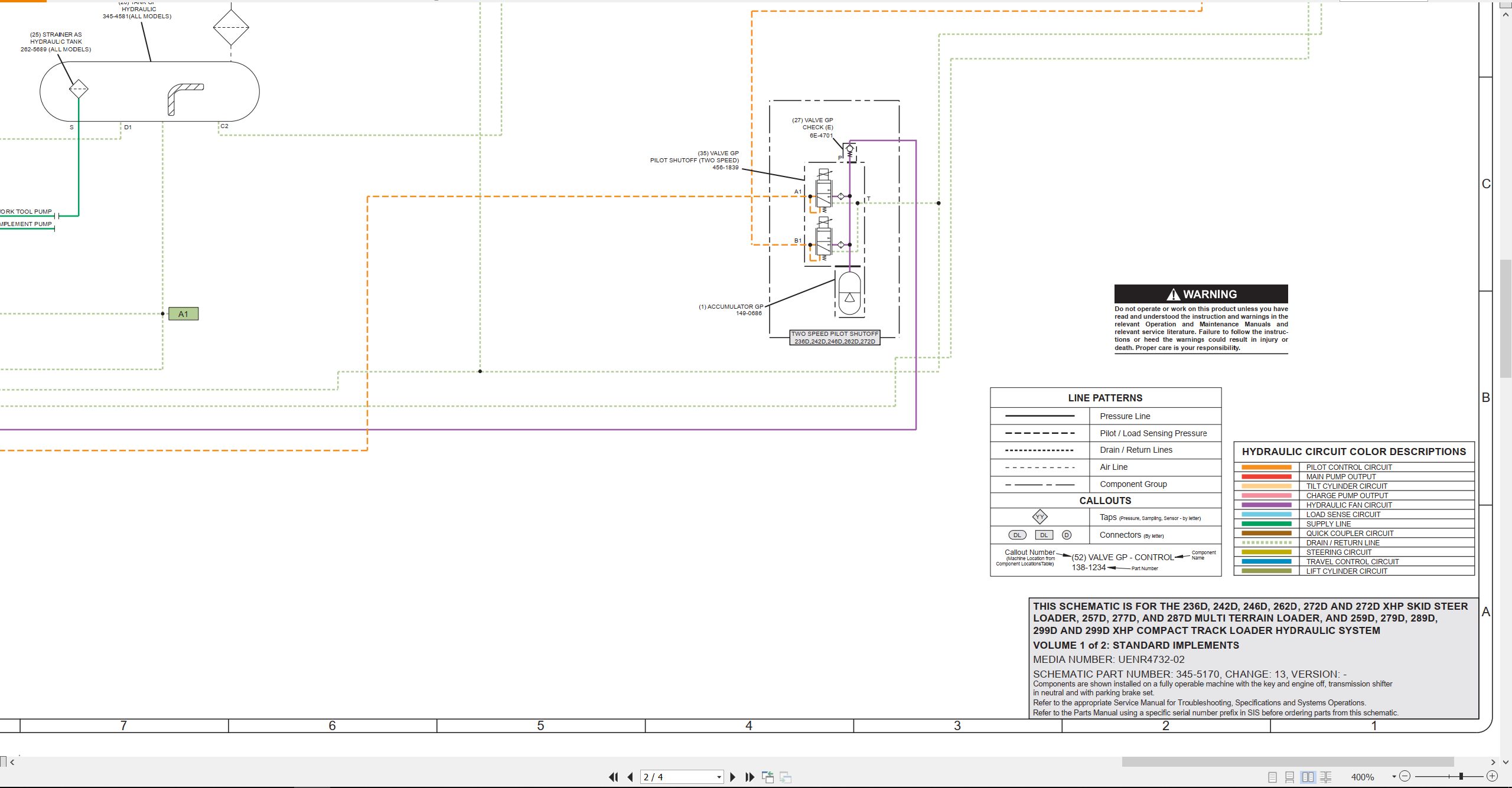Click the 'TRAVEL CONTROL CIRCUIT' legend text

coord(1353,562)
